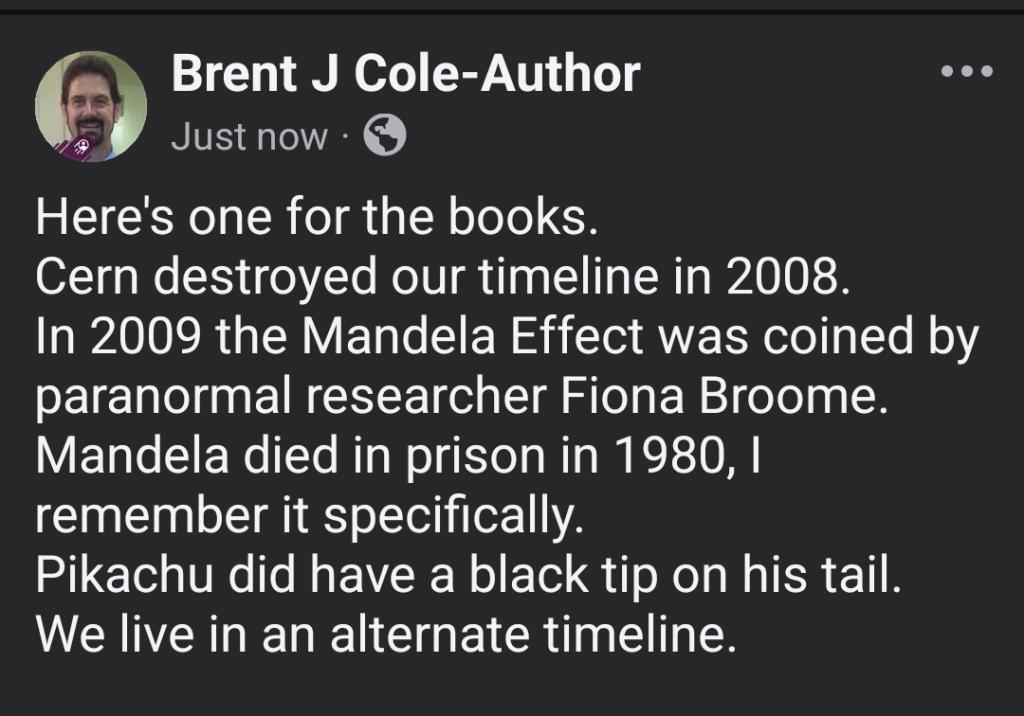Open Brent J Cole's profile picture
The image size is (1024, 716).
(91, 105)
